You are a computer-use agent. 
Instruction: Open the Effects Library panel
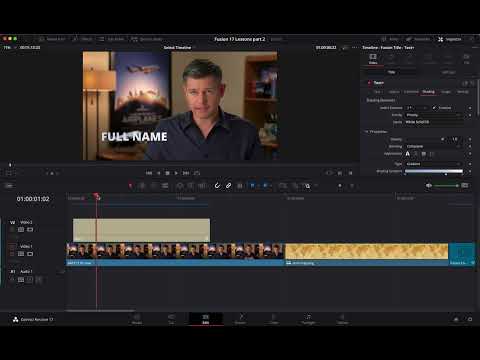click(x=83, y=39)
